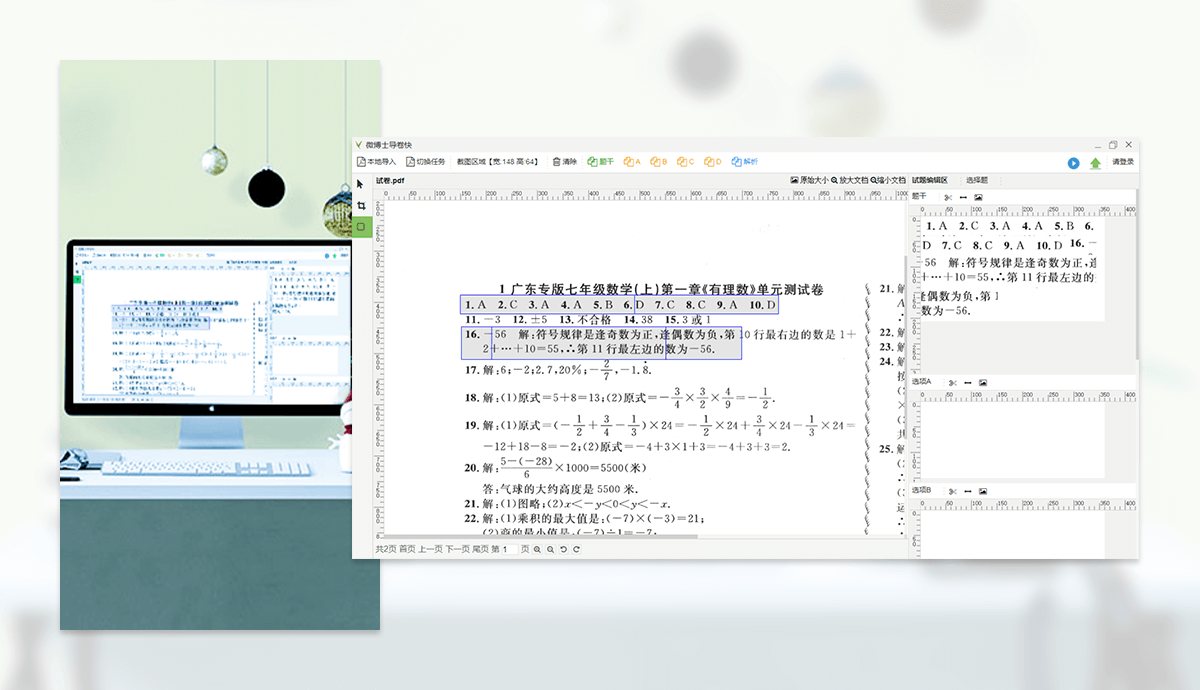Click the blue 解析 analysis button
This screenshot has height=690, width=1200.
click(x=745, y=161)
